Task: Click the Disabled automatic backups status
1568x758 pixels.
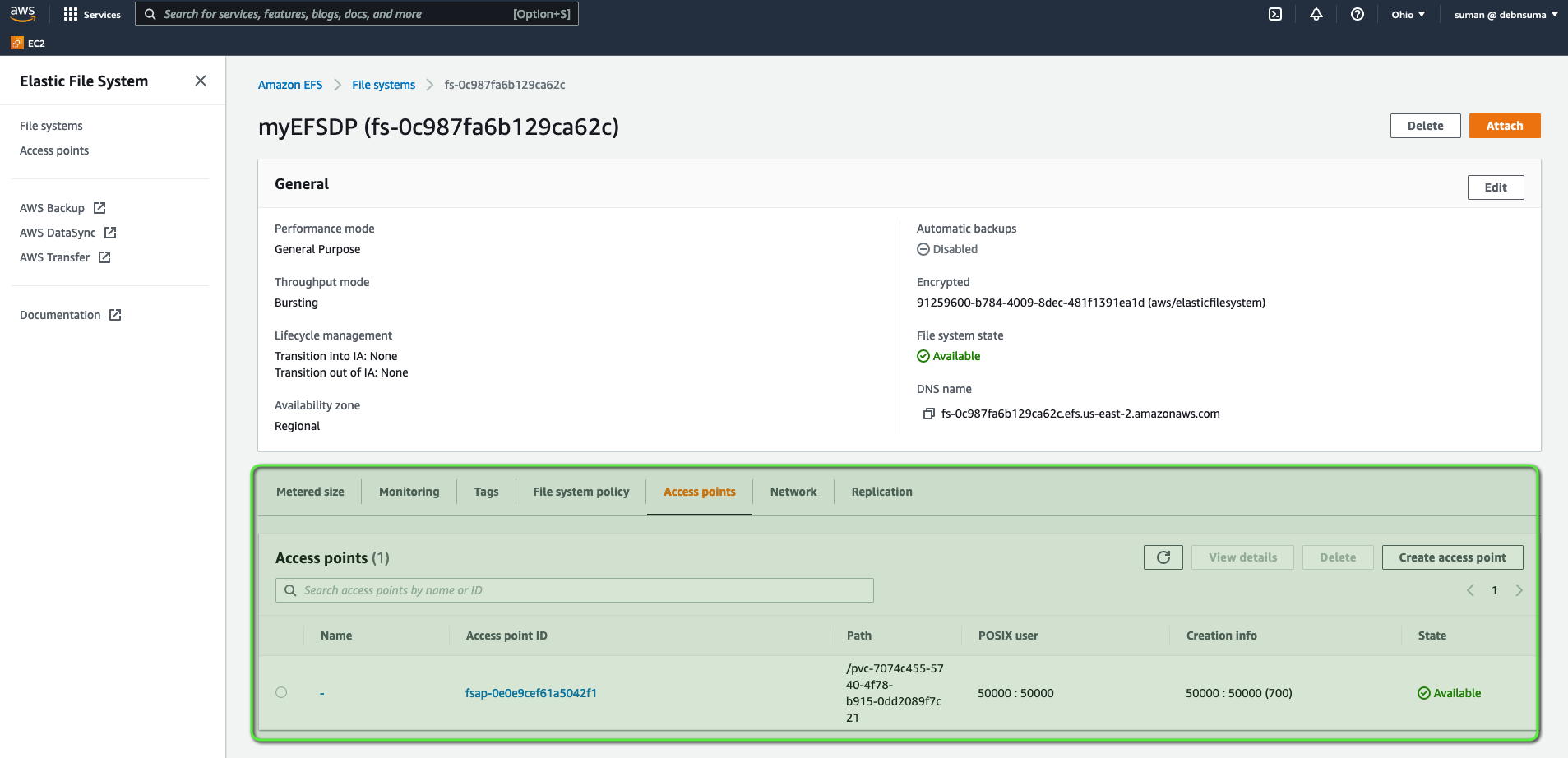Action: coord(947,249)
